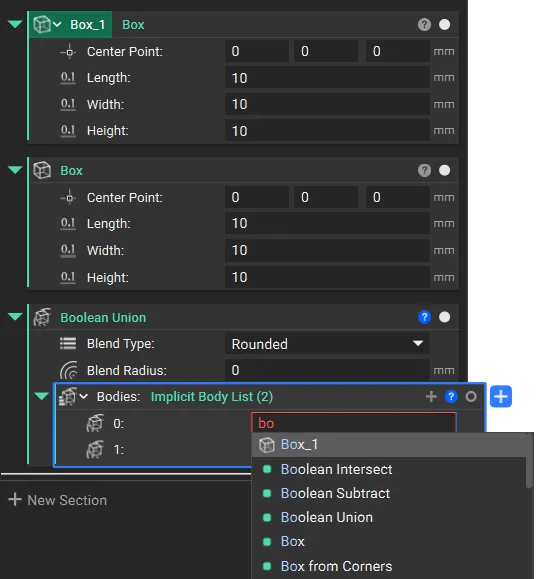
Task: Select the Box_1 name label
Action: click(87, 25)
